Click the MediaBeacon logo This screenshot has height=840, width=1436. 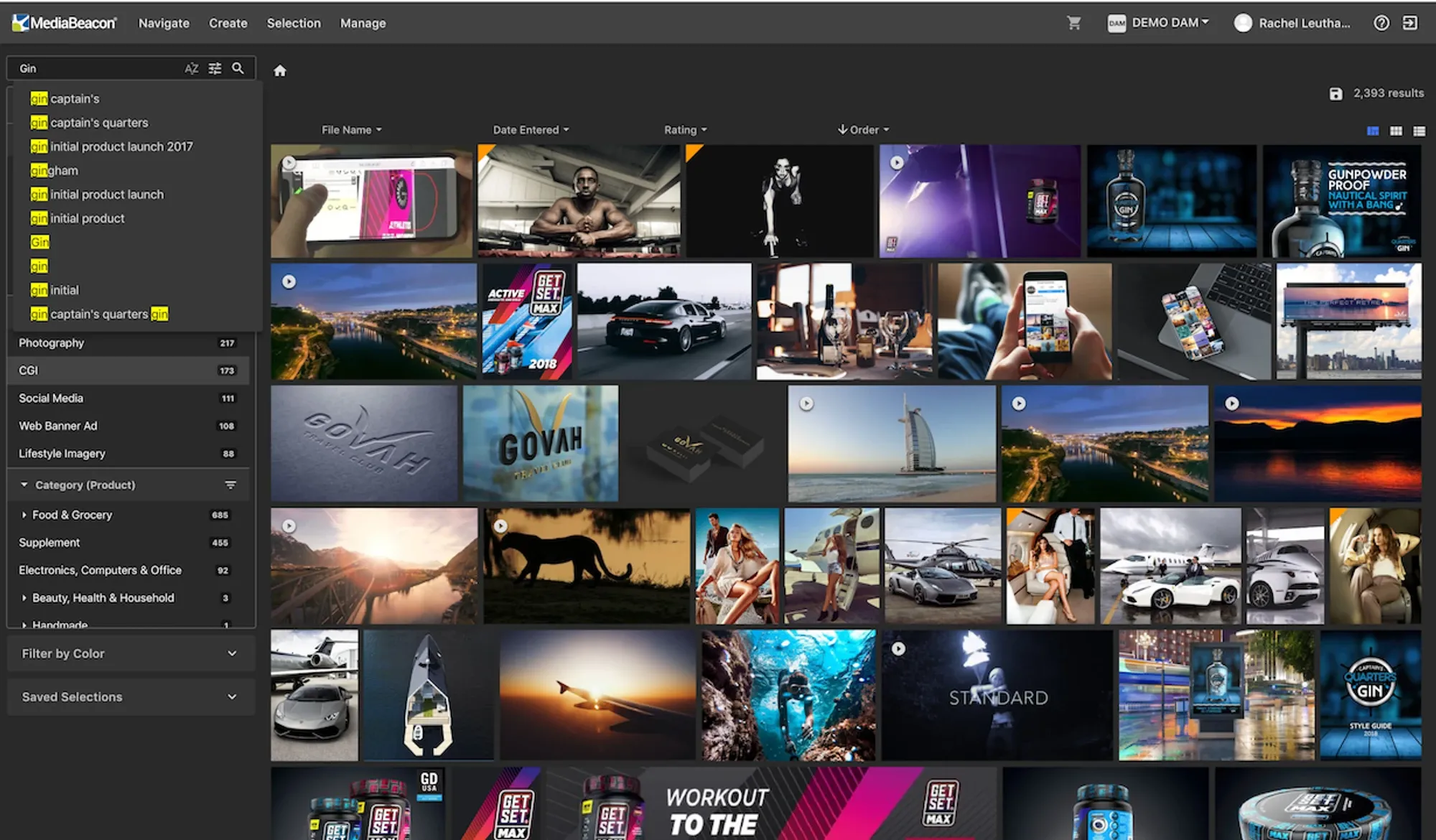(64, 23)
